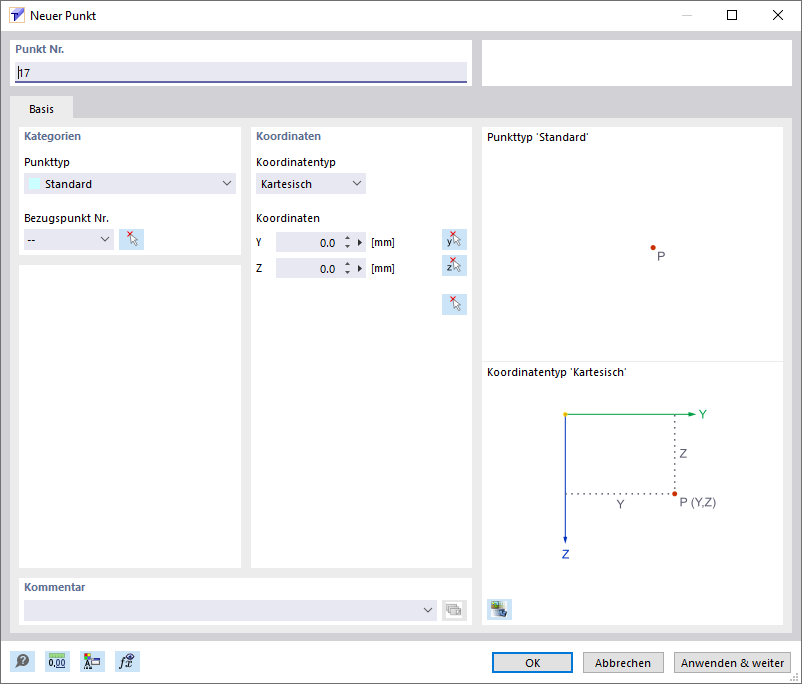Open the formula editor via the fx icon
The width and height of the screenshot is (802, 684).
tap(127, 661)
